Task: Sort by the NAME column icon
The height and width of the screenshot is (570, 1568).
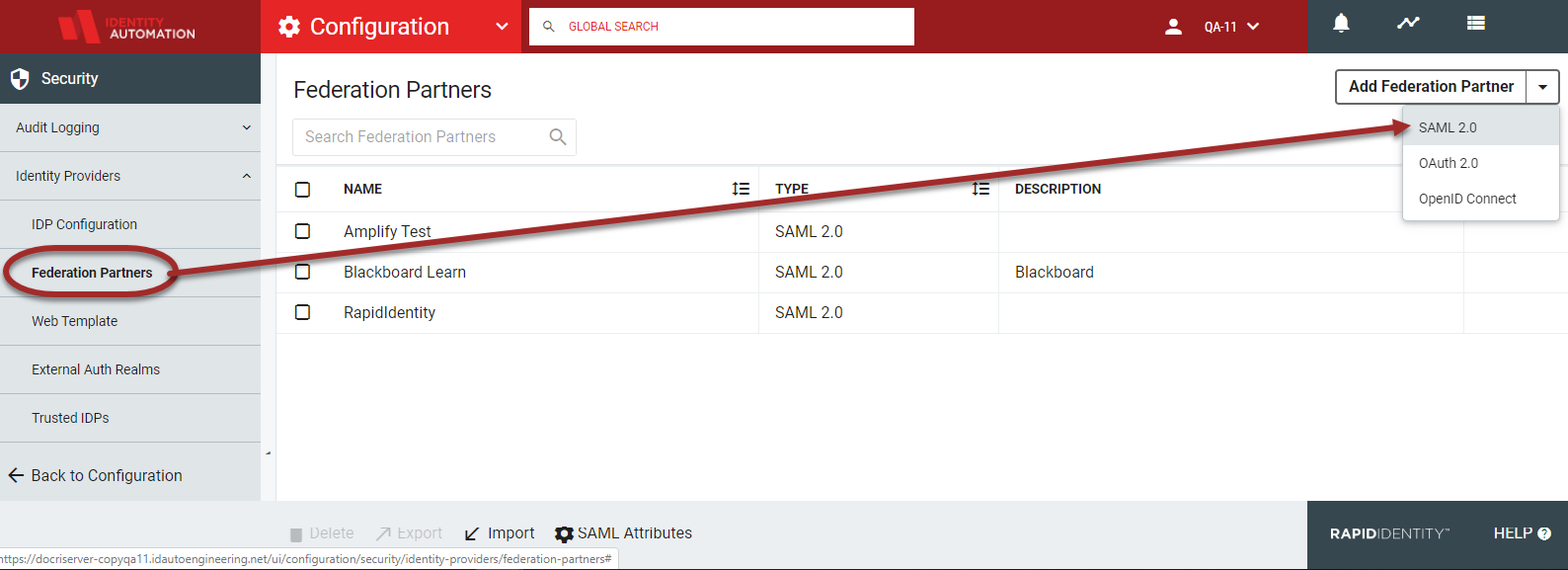Action: (741, 189)
